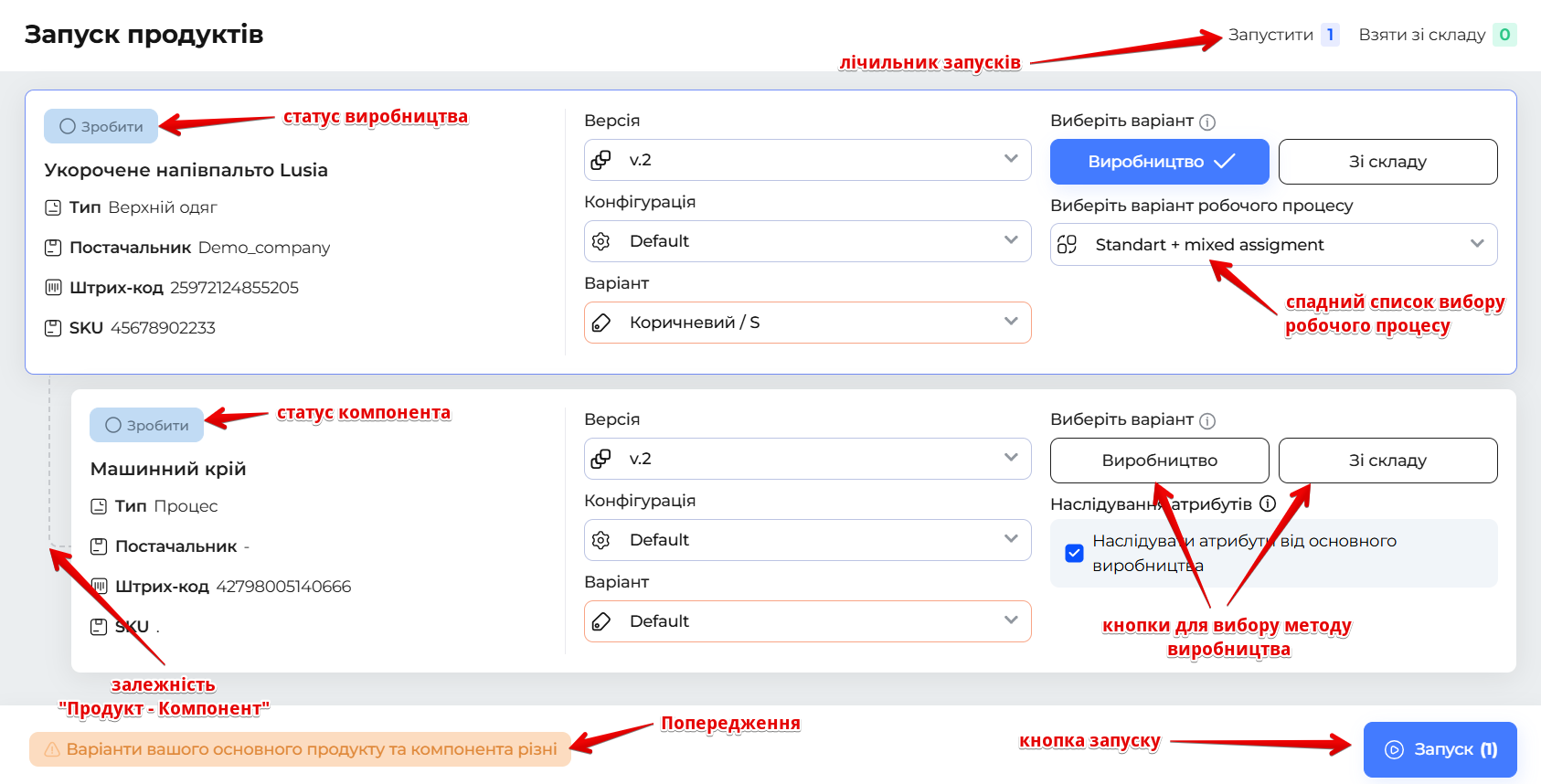This screenshot has width=1541, height=784.
Task: Click the info icon next to «Виберіть варіант»
Action: tap(1208, 121)
